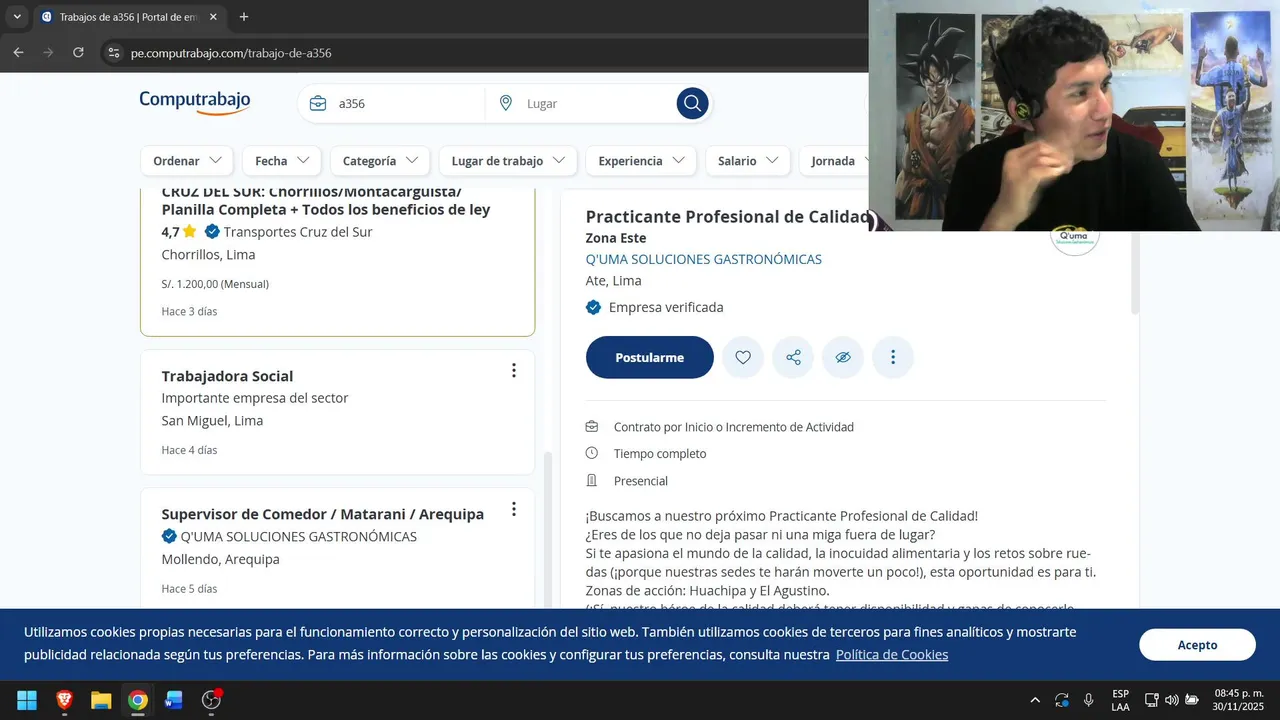The image size is (1280, 720).
Task: Open the Política de Cookies link
Action: point(892,655)
